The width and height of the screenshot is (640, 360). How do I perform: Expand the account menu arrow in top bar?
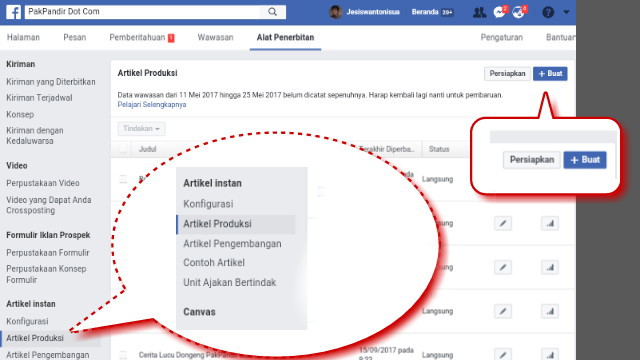click(566, 12)
